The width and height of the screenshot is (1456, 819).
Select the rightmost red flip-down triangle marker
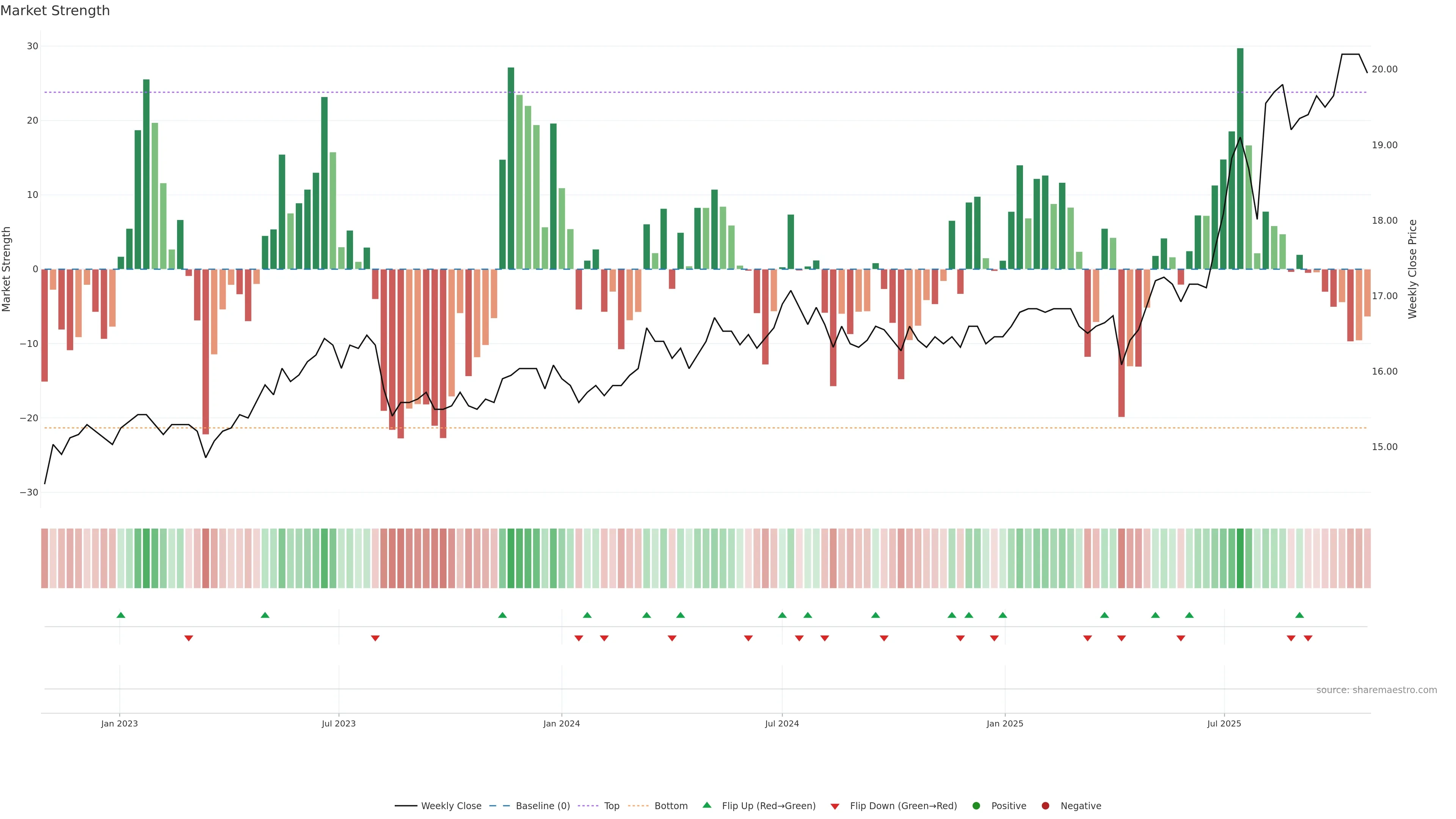pos(1308,638)
